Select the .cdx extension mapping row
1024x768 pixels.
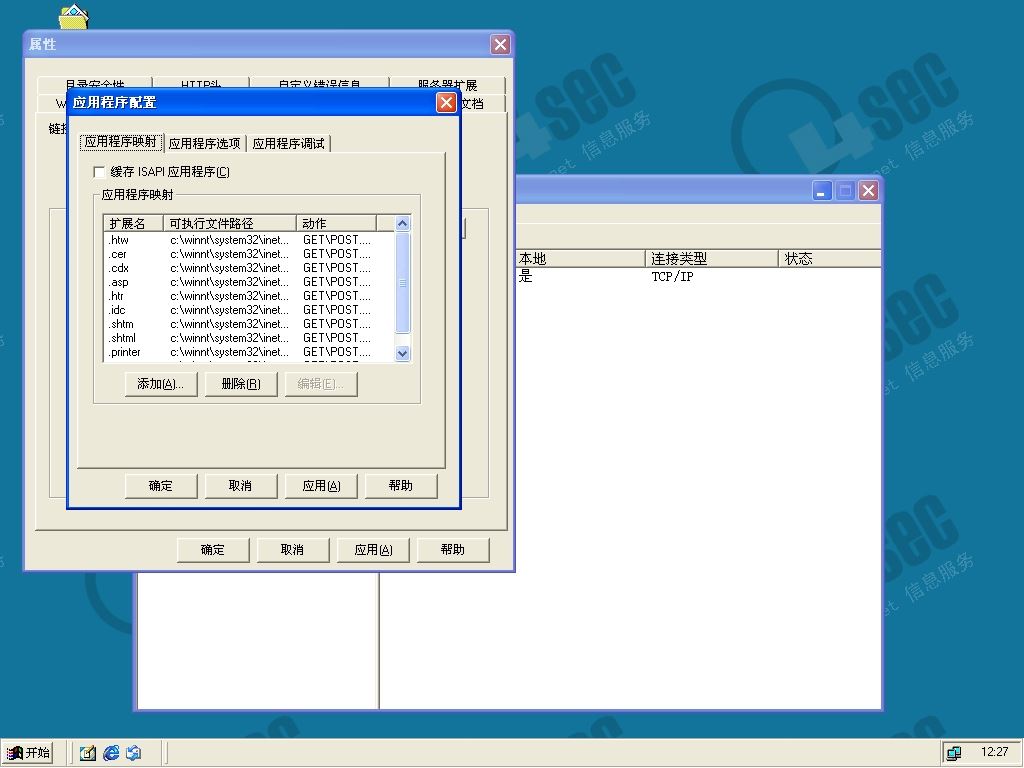point(249,268)
